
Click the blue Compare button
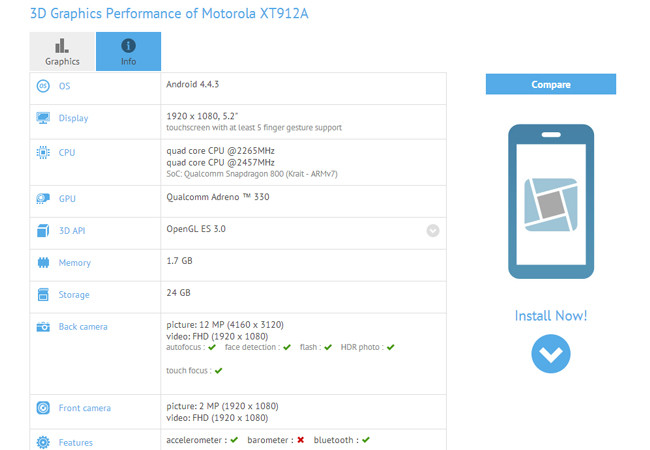tap(551, 84)
